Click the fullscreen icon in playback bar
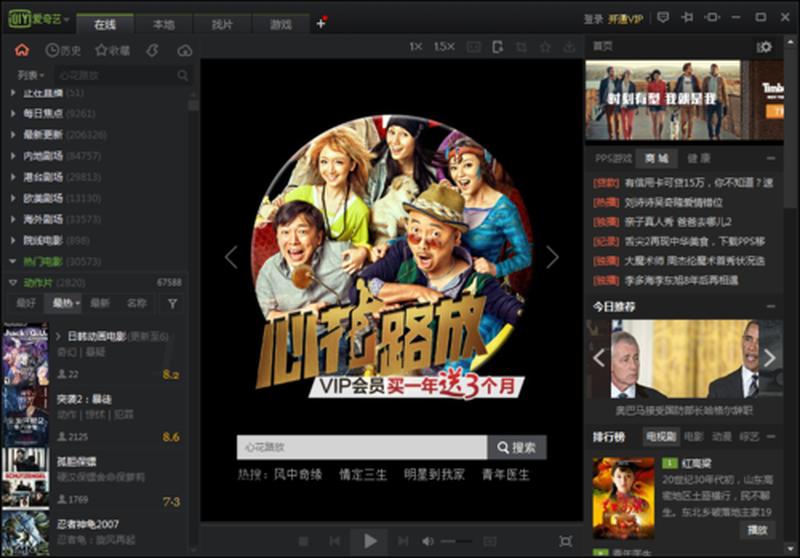The height and width of the screenshot is (558, 800). click(565, 541)
